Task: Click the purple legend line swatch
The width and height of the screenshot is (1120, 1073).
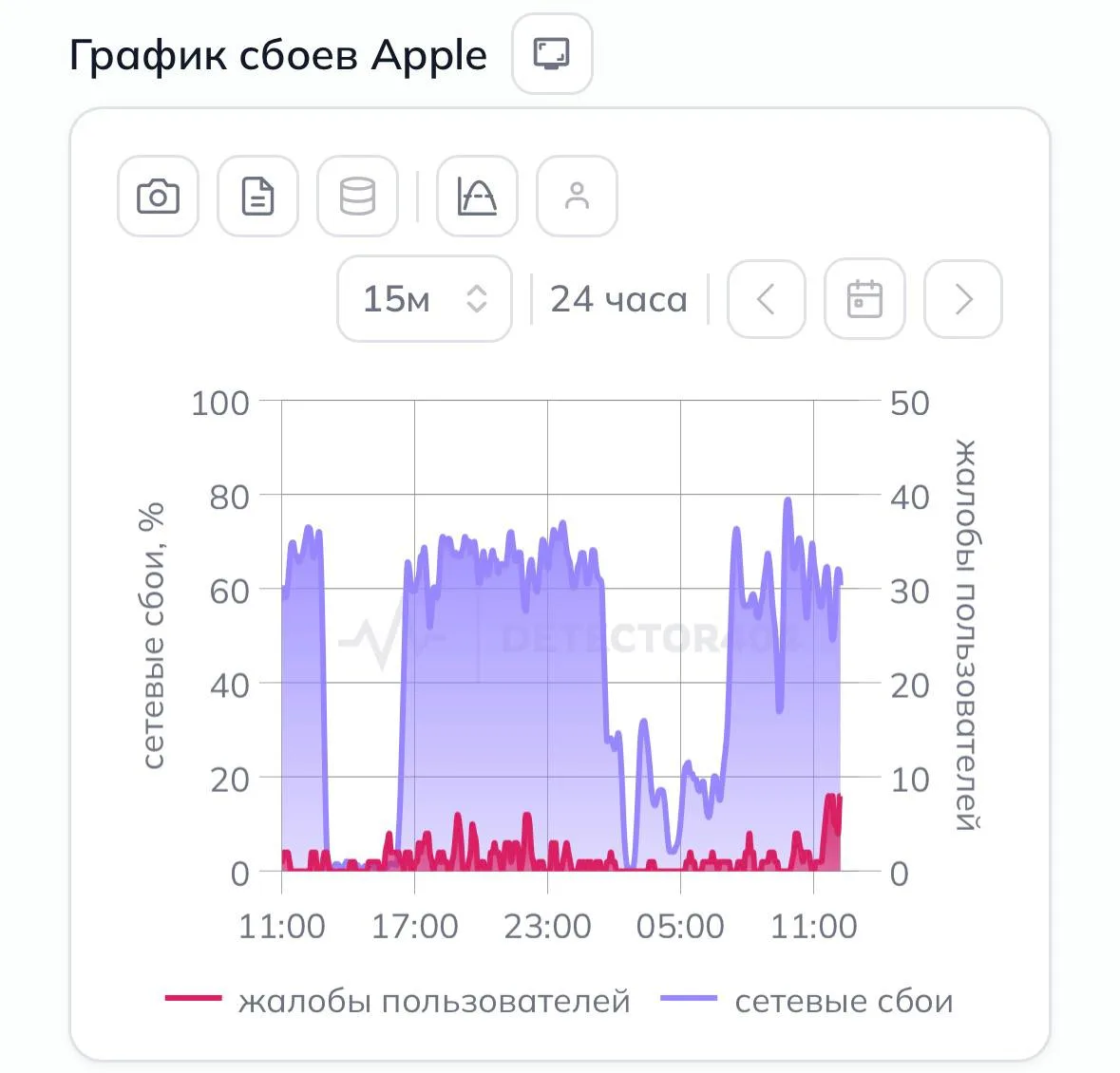Action: tap(689, 998)
